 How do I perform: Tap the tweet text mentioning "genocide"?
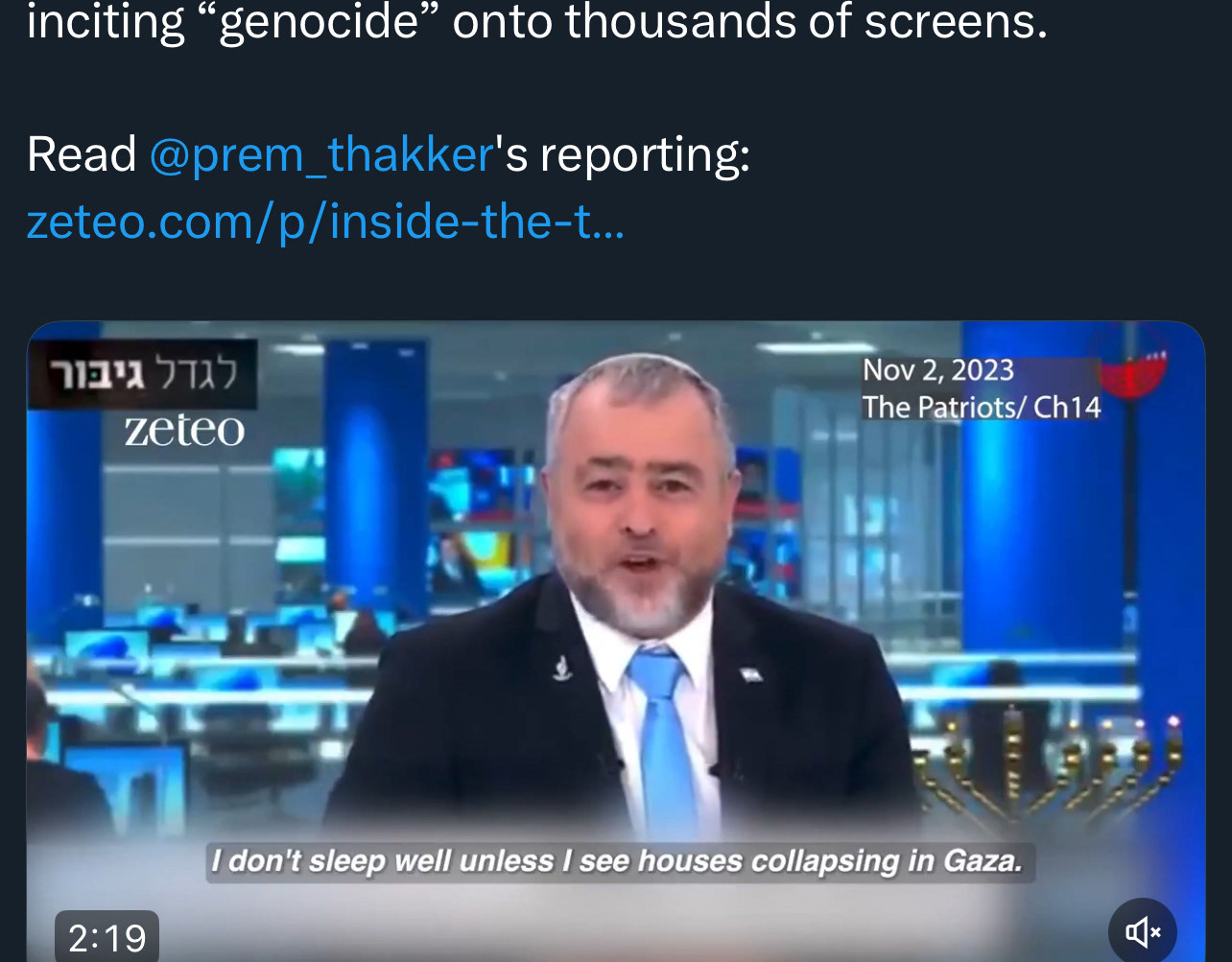point(536,22)
